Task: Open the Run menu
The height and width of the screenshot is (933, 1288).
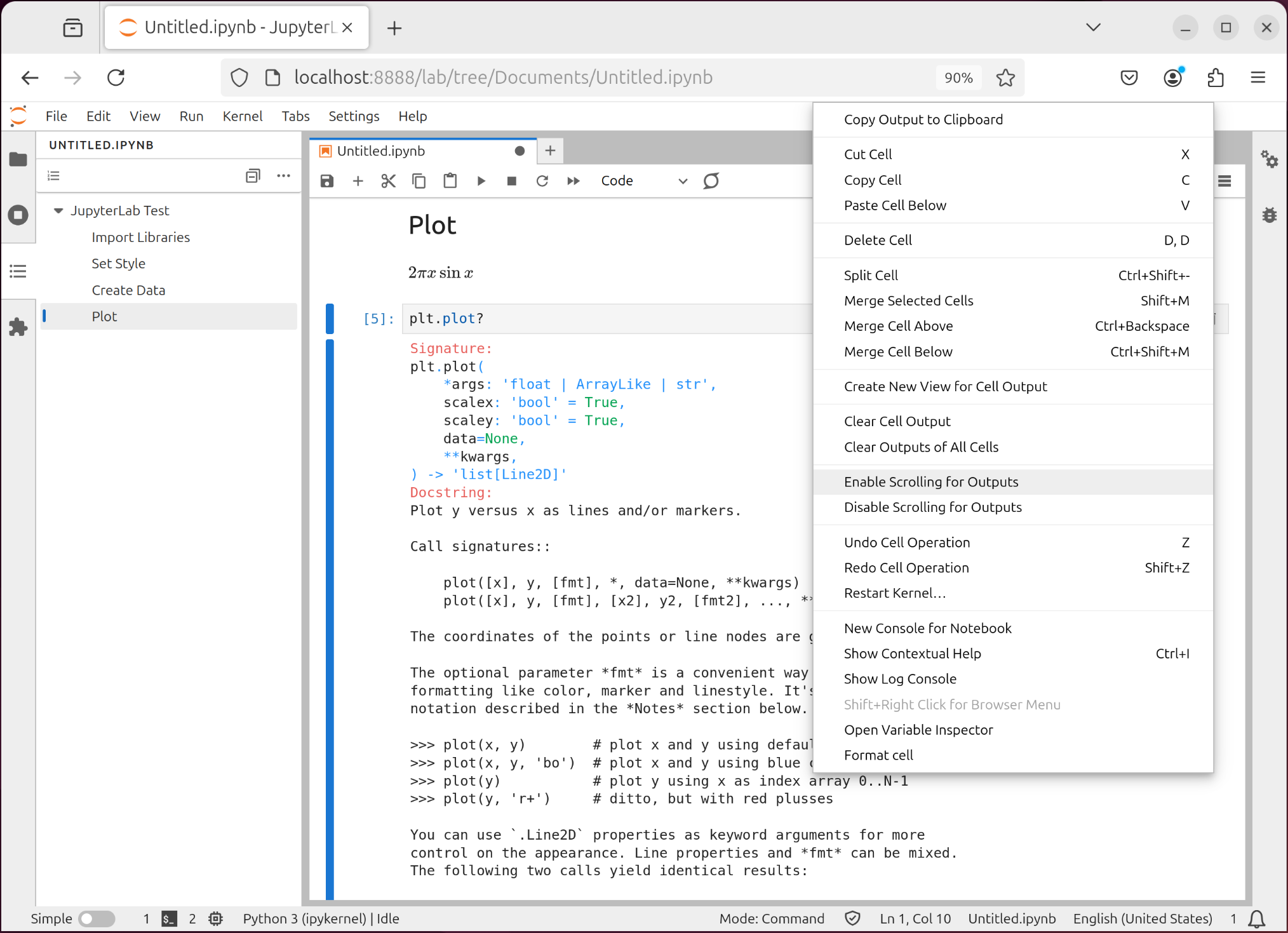Action: pyautogui.click(x=191, y=116)
